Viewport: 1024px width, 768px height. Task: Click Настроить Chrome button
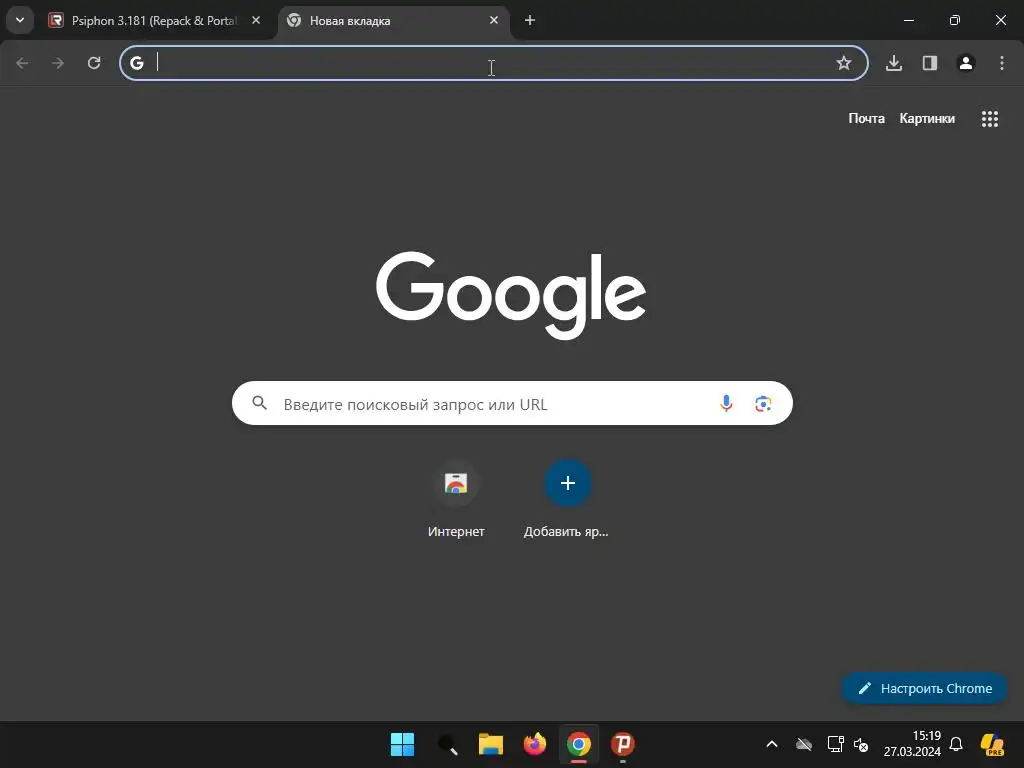point(925,688)
